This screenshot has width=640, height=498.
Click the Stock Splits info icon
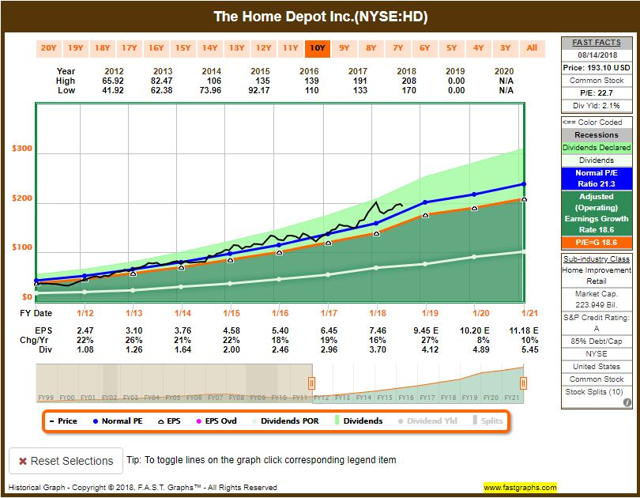tap(627, 402)
